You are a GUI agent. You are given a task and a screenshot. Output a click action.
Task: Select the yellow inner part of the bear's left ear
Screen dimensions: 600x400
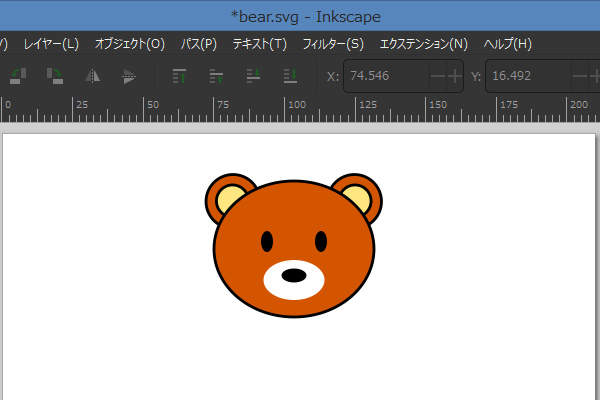pos(226,197)
